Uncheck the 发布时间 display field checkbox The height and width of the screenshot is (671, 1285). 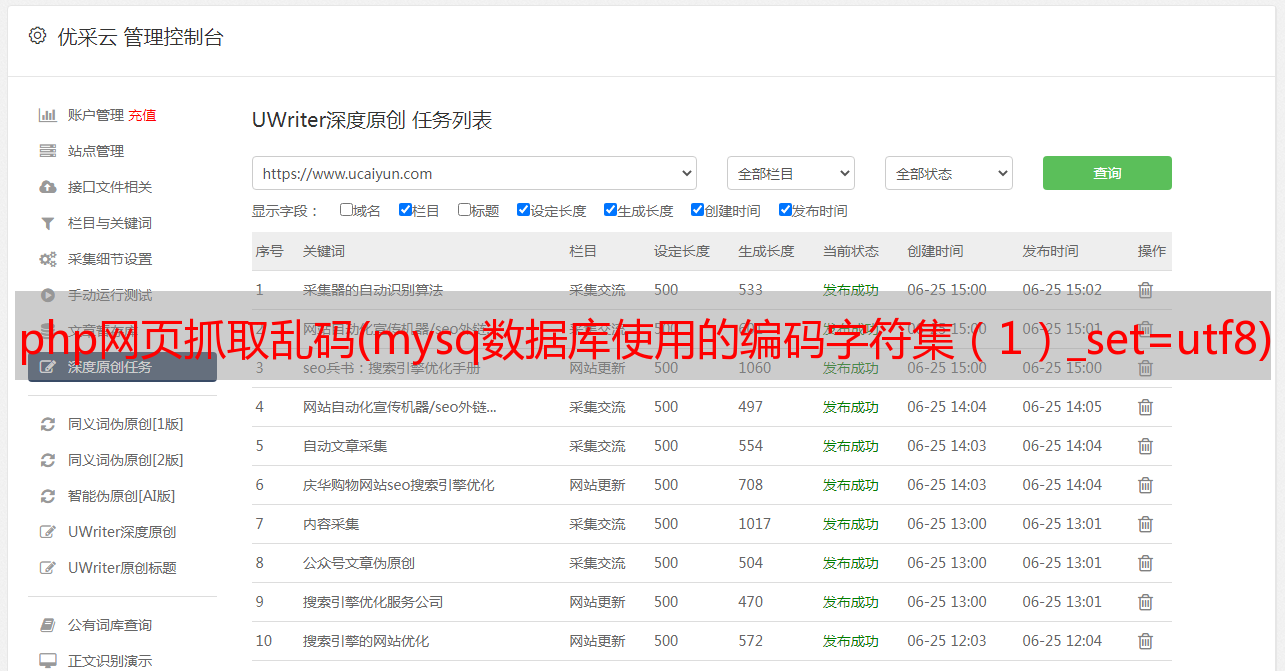[785, 210]
